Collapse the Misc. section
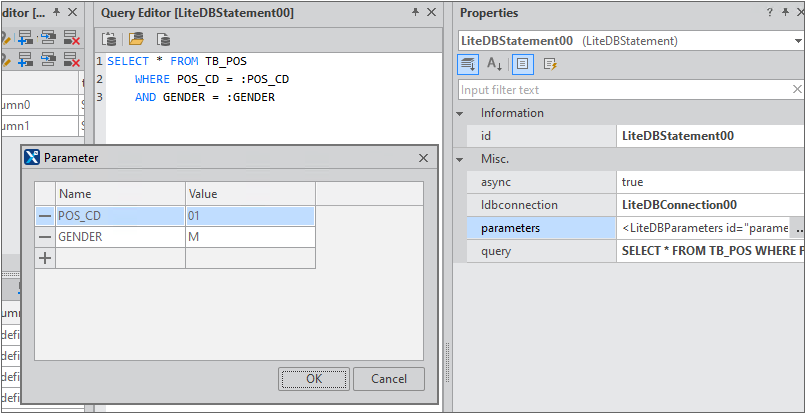The height and width of the screenshot is (413, 805). tap(461, 159)
